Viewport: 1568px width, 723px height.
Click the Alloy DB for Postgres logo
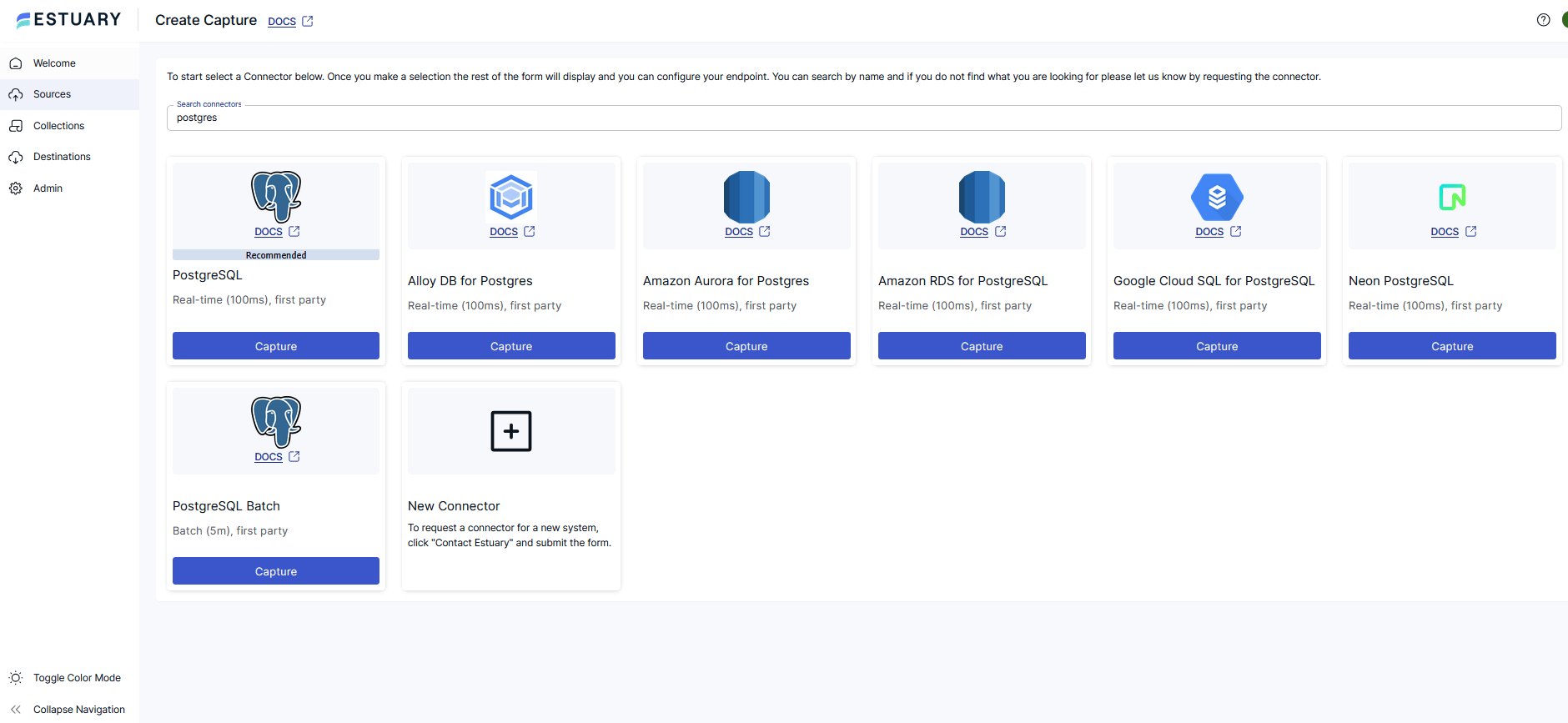point(511,197)
